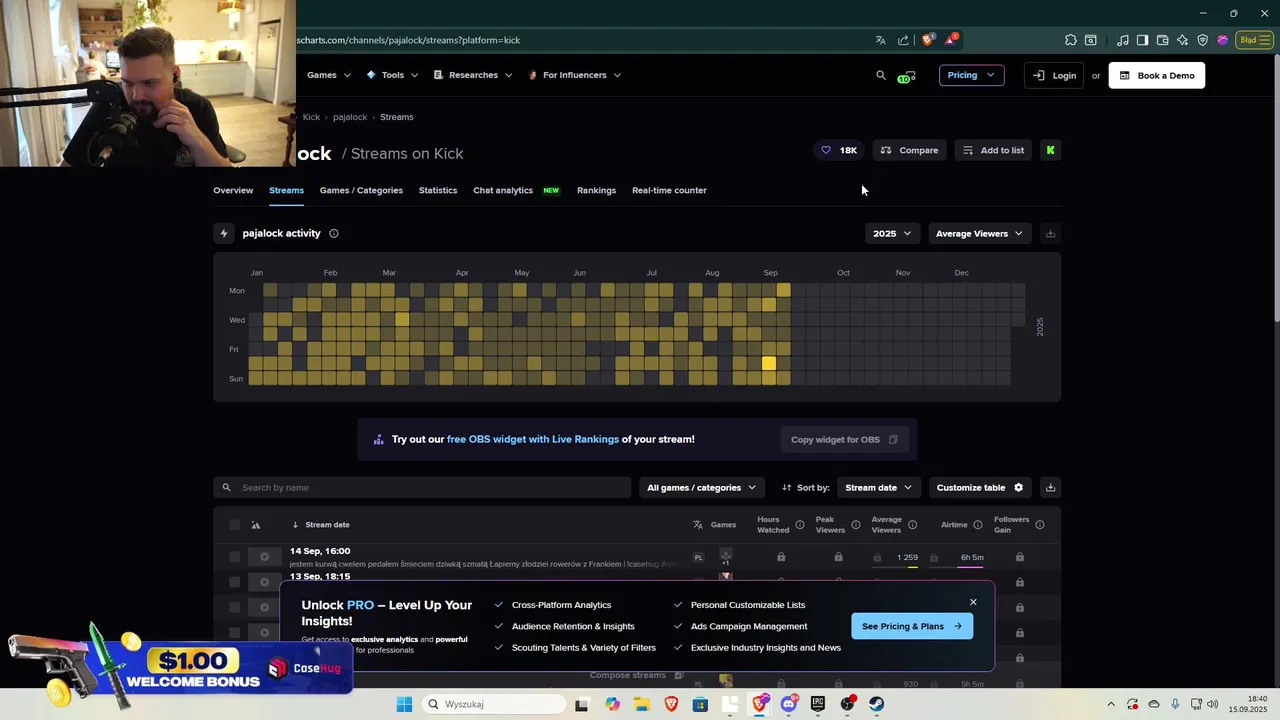Click the page vertical scrollbar
Screen dimensions: 1280x720
pyautogui.click(x=1275, y=190)
